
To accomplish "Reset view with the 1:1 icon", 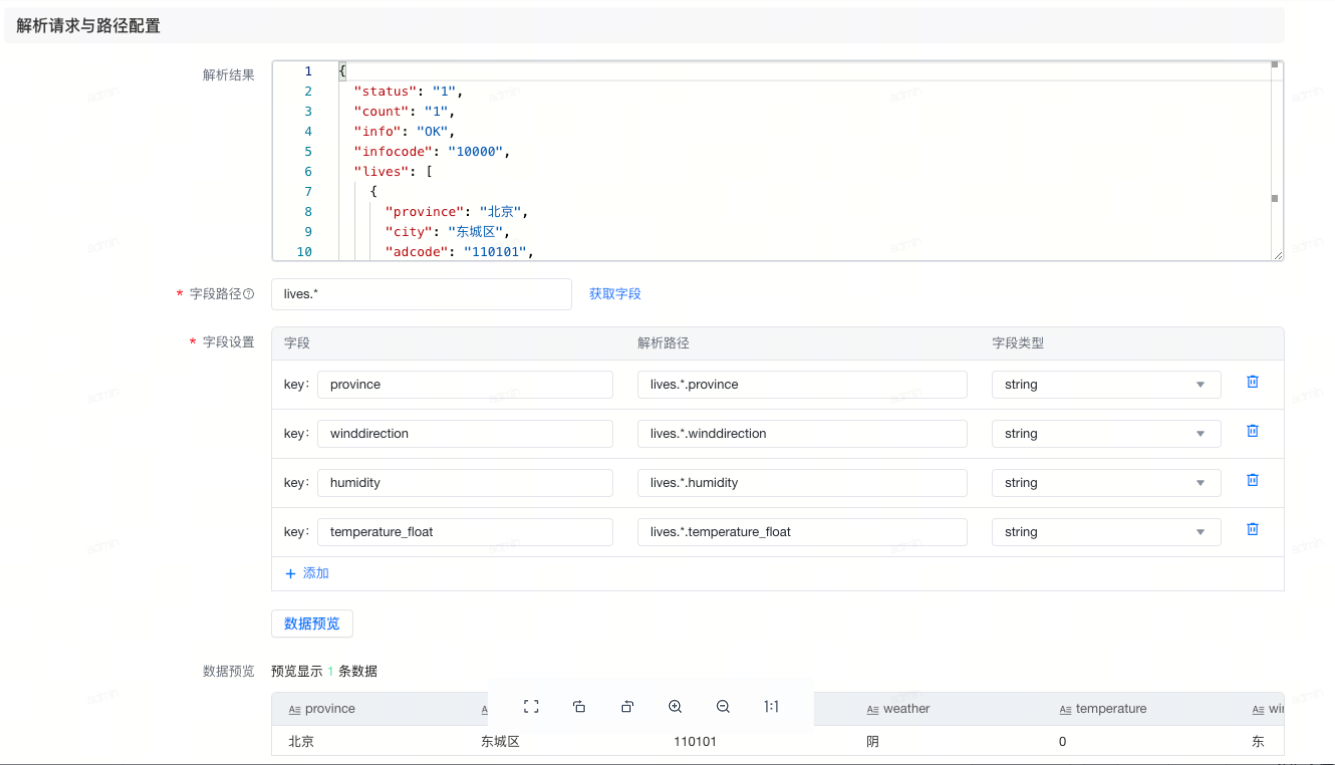I will (x=771, y=707).
